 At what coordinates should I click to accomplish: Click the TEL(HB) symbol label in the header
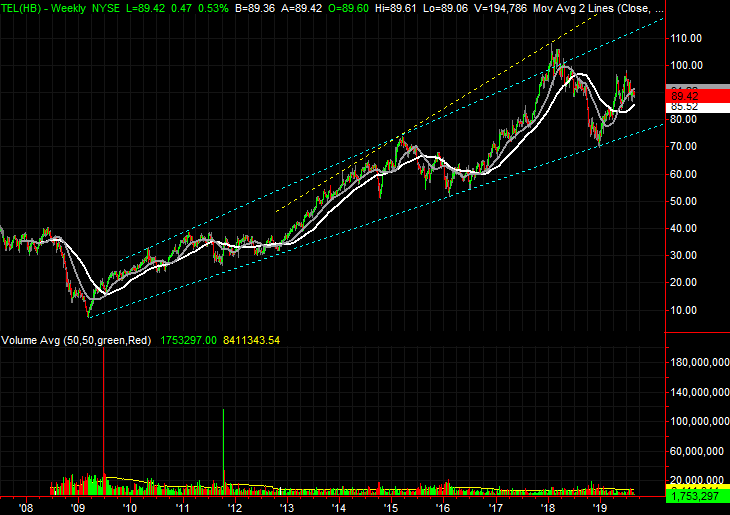(22, 8)
